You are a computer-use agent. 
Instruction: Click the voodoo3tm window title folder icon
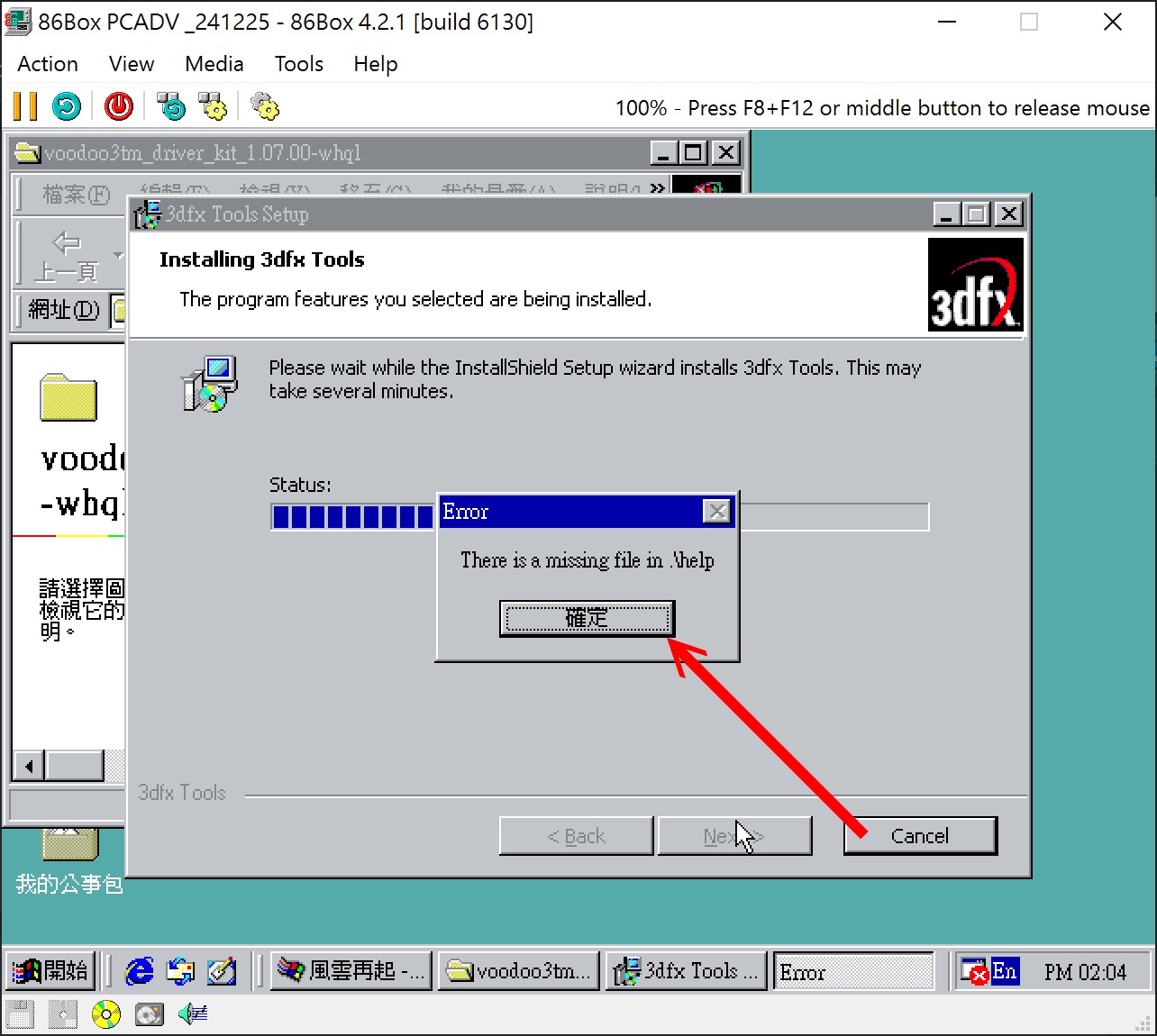coord(28,153)
